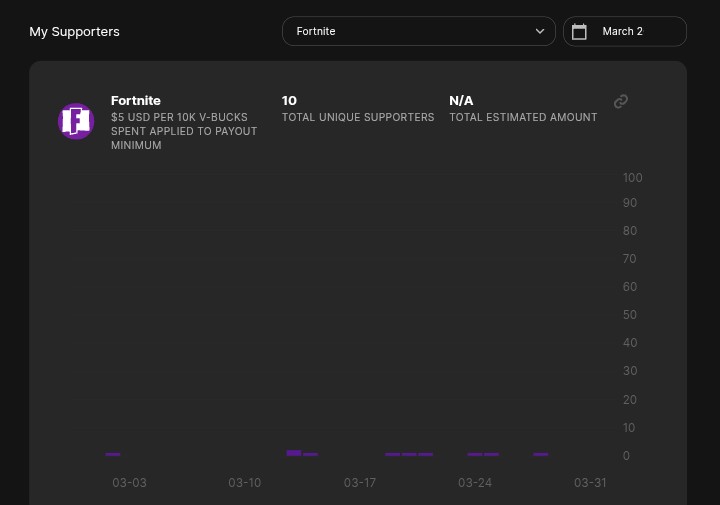Click the '10' total unique supporters value
This screenshot has height=505, width=720.
pyautogui.click(x=289, y=101)
